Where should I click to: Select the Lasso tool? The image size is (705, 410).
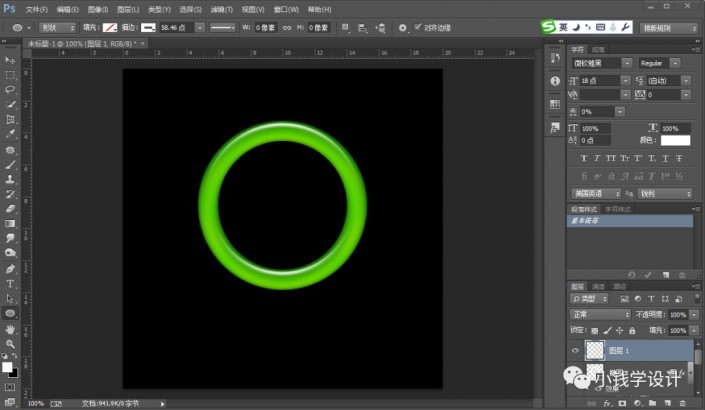click(10, 89)
